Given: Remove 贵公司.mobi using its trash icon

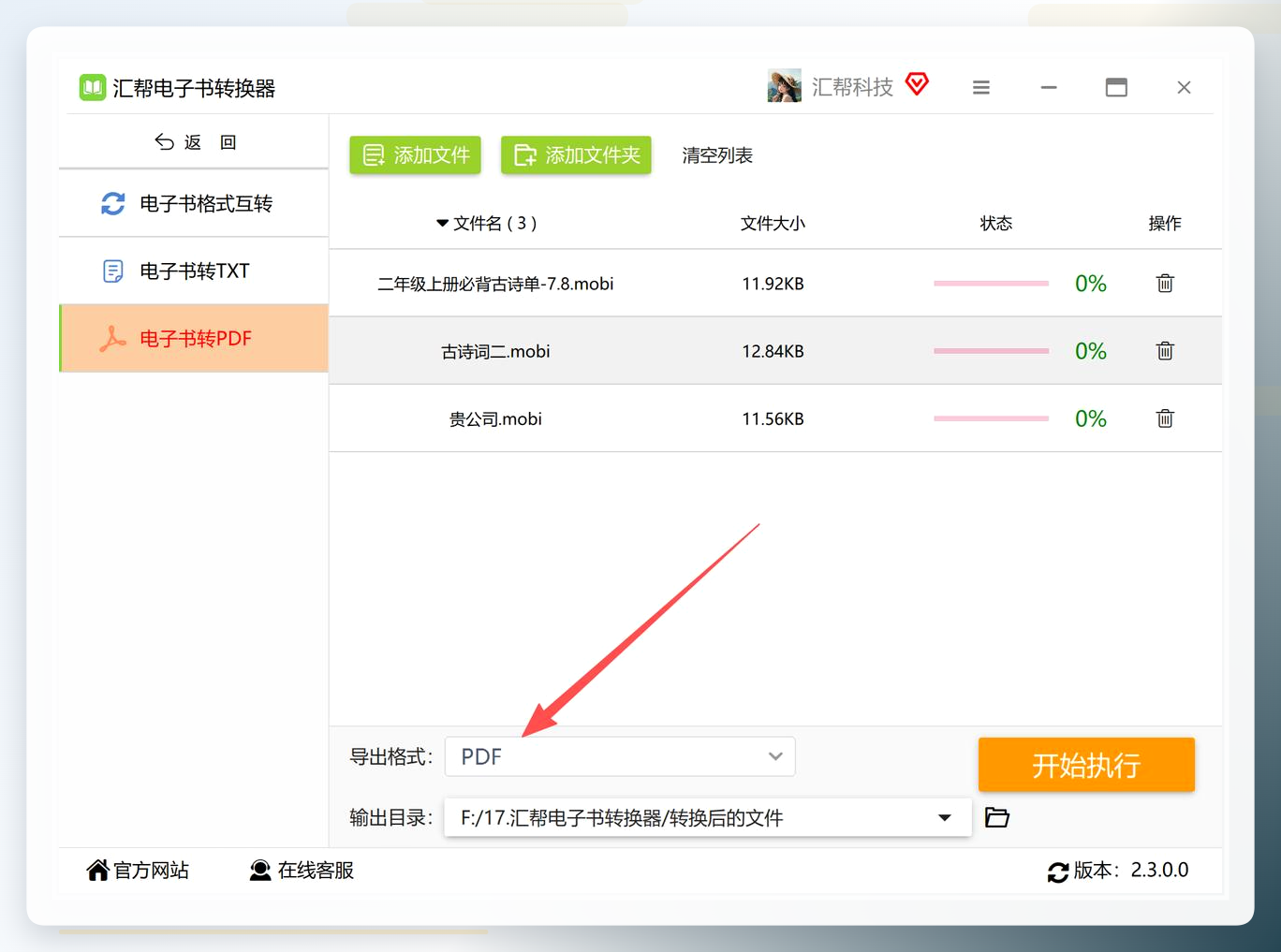Looking at the screenshot, I should pyautogui.click(x=1165, y=417).
